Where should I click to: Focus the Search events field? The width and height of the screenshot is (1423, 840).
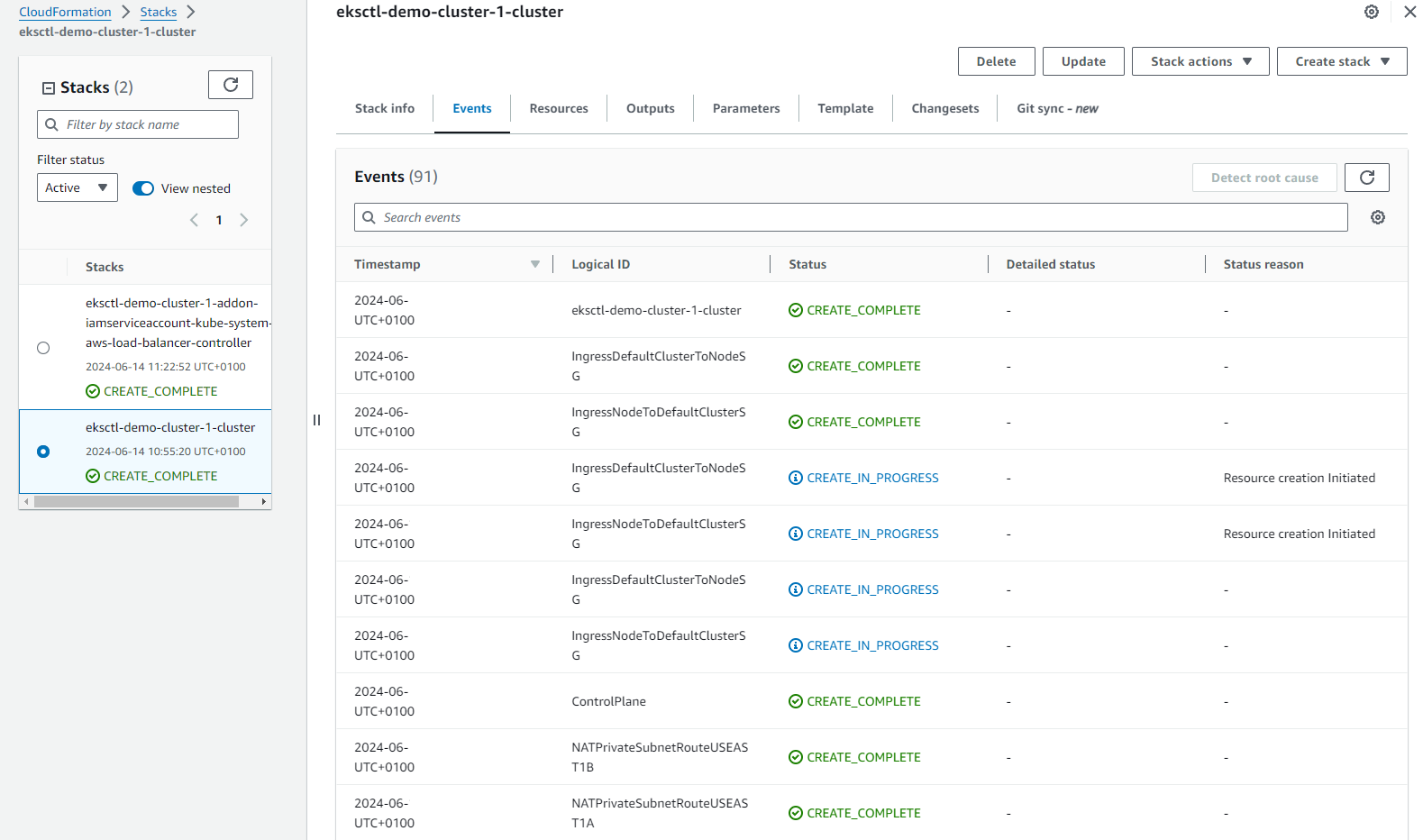851,217
